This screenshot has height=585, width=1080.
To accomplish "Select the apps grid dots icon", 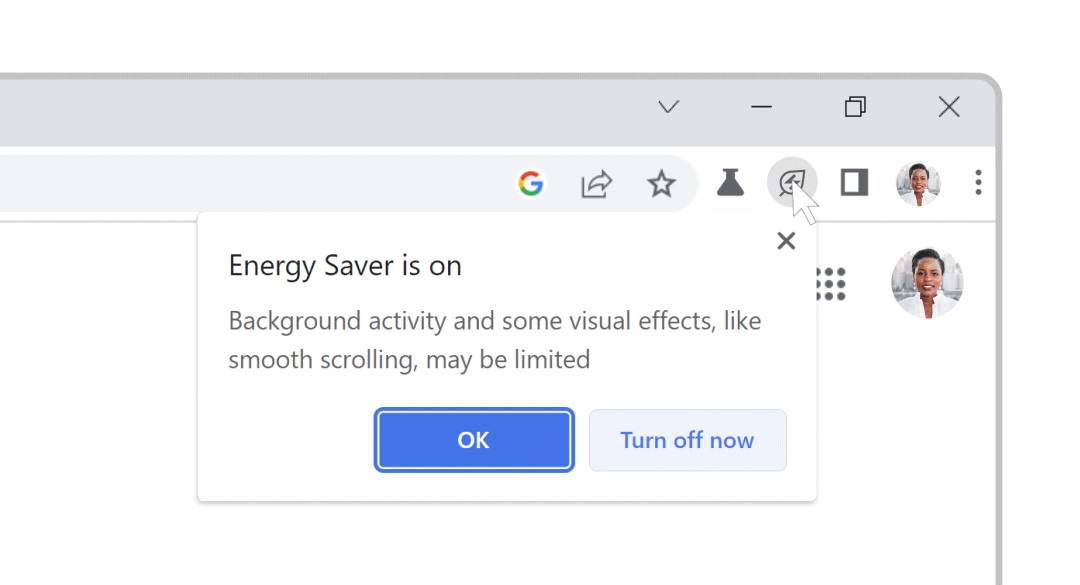I will click(832, 283).
